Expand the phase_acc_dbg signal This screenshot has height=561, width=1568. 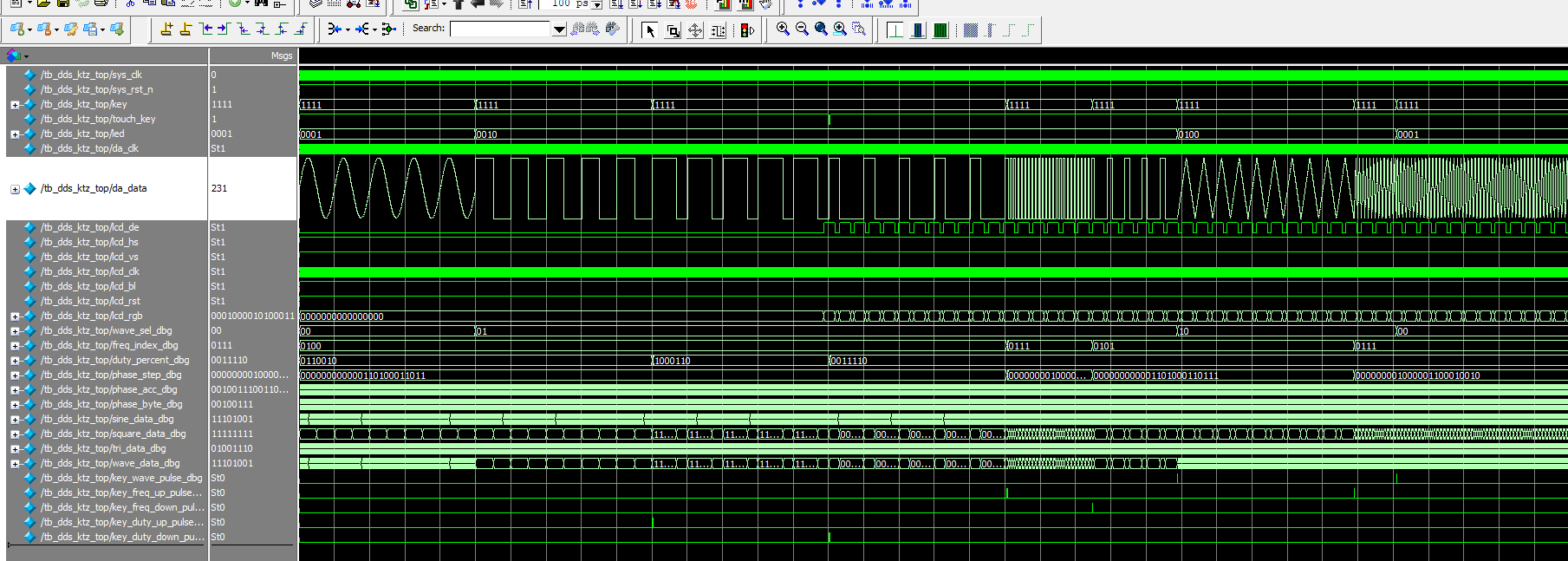tap(15, 390)
